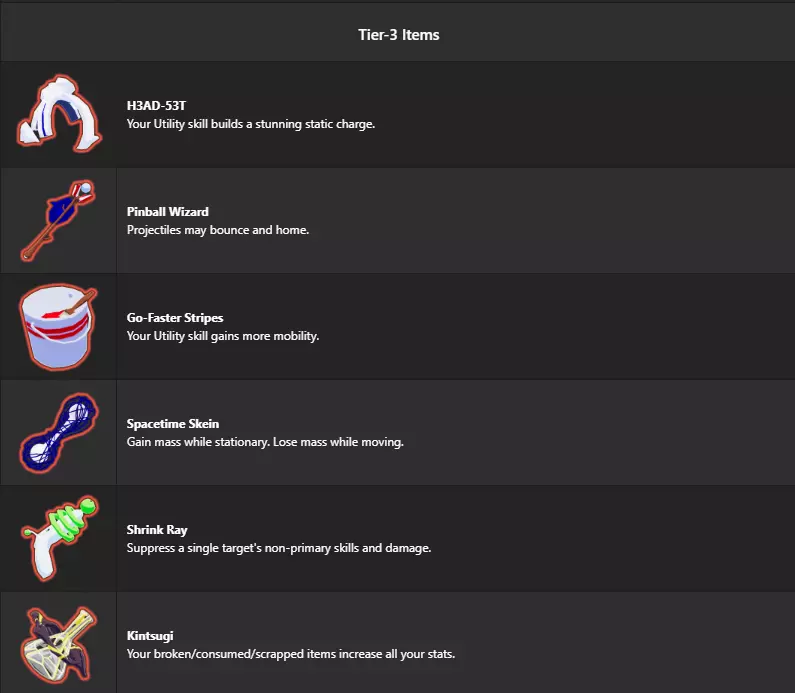This screenshot has height=693, width=795.
Task: Click the 'Gain mass while stationary' description
Action: (x=265, y=442)
